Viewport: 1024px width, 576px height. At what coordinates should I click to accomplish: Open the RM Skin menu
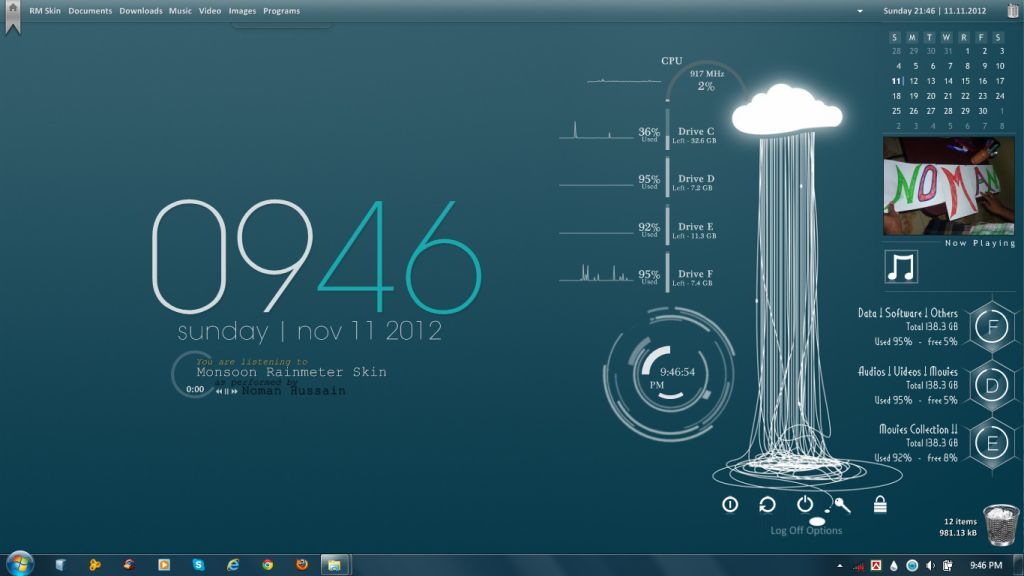tap(44, 11)
